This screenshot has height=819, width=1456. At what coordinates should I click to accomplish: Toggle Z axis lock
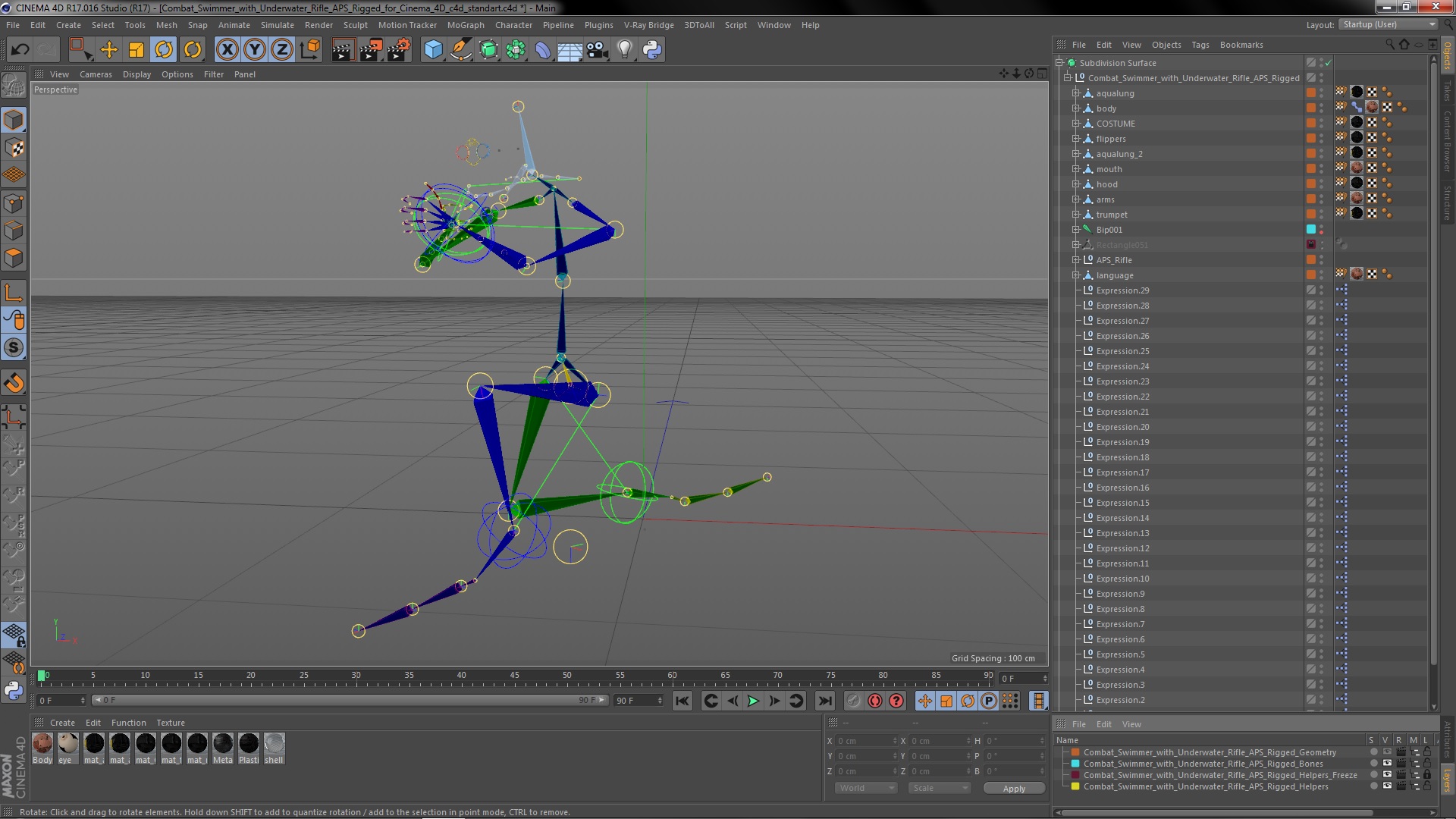282,50
